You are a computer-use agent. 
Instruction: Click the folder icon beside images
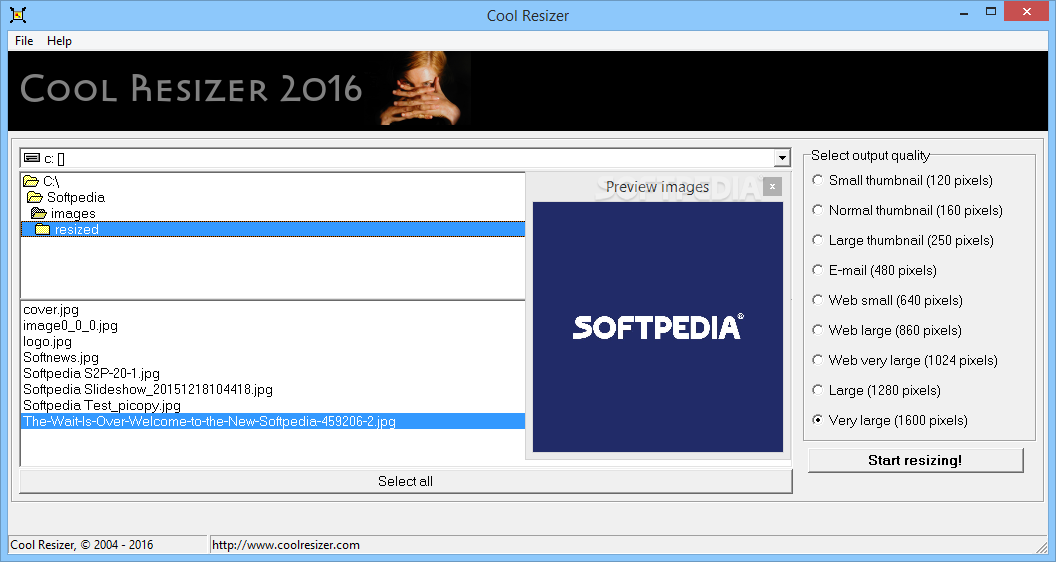pos(39,214)
